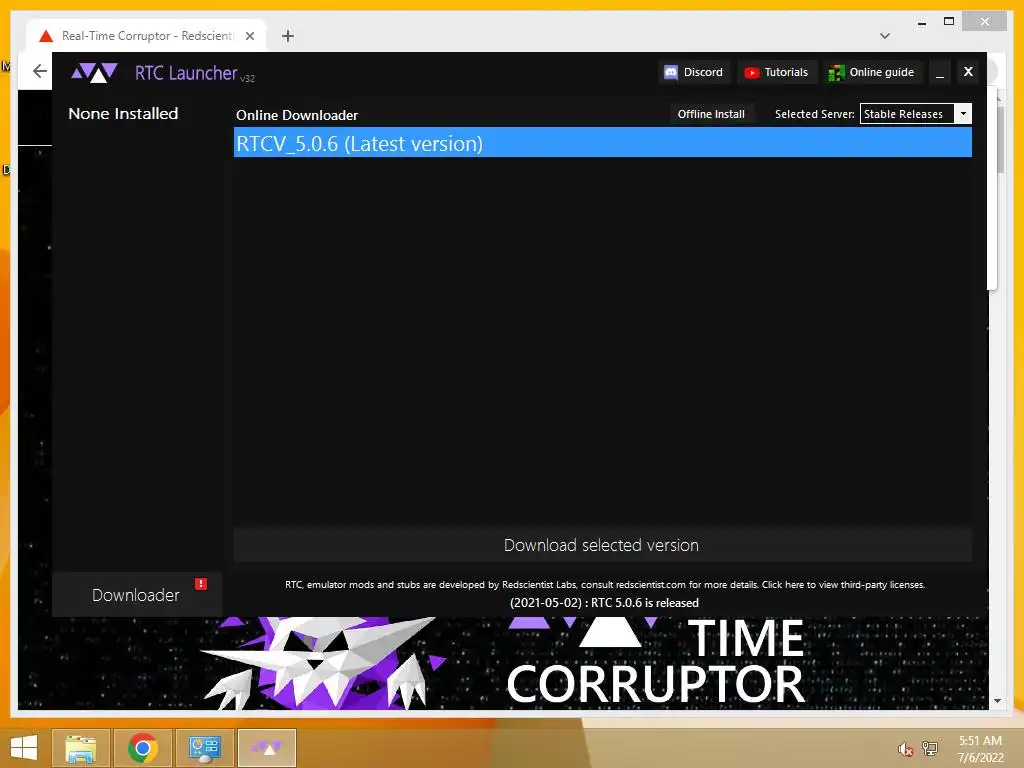
Task: Click Download selected version button
Action: pyautogui.click(x=601, y=545)
